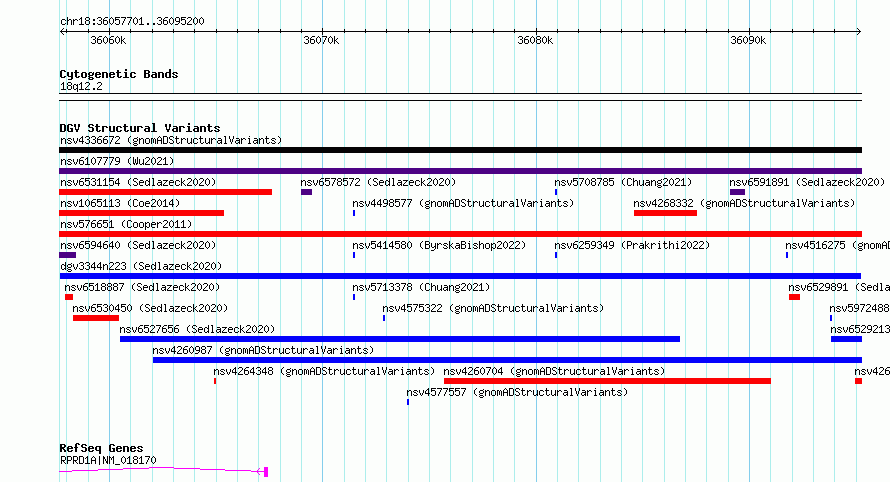Open nsv576651 (Cooper2011) variant label
The width and height of the screenshot is (890, 482).
(x=126, y=224)
